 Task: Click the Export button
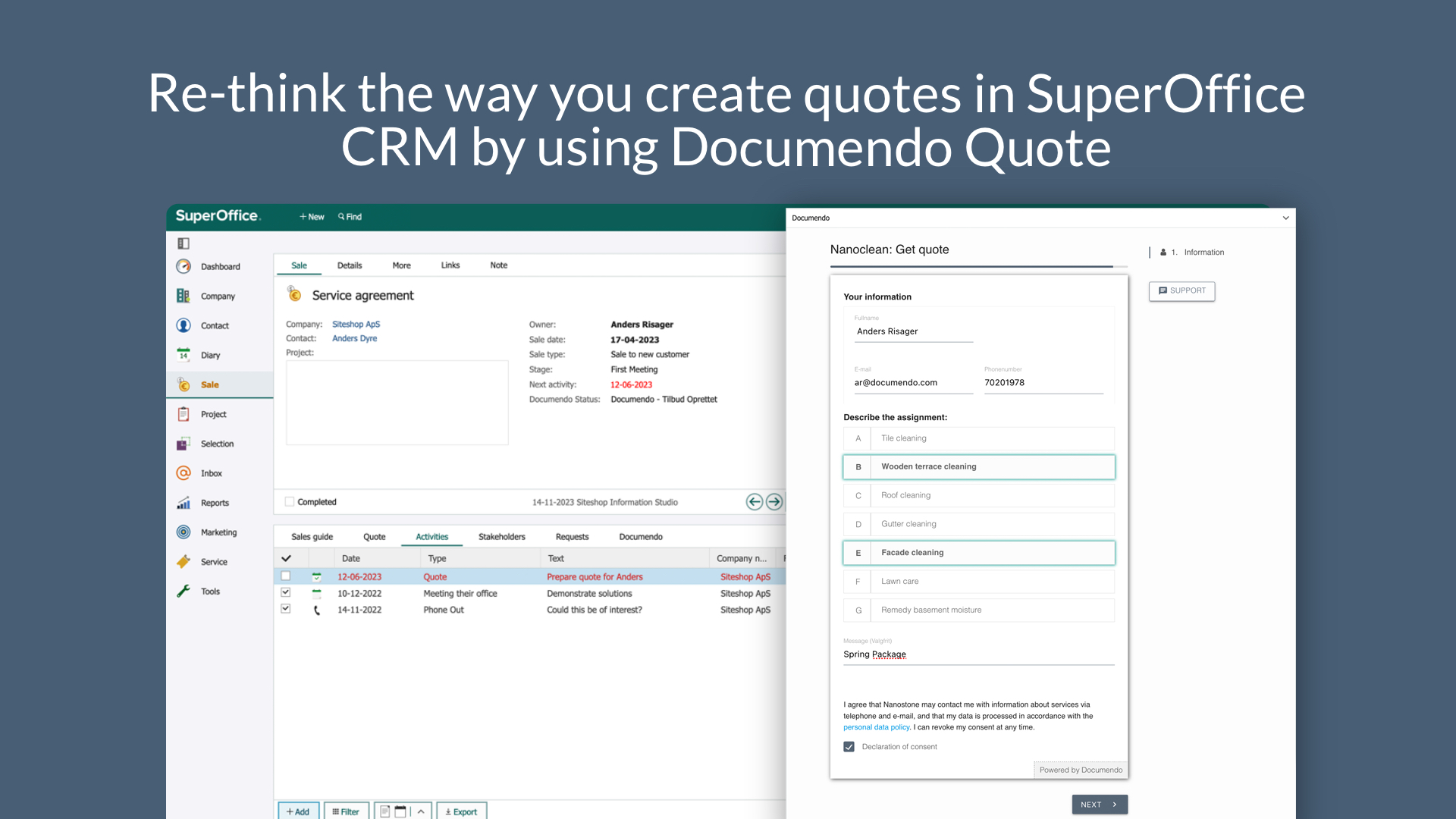461,811
